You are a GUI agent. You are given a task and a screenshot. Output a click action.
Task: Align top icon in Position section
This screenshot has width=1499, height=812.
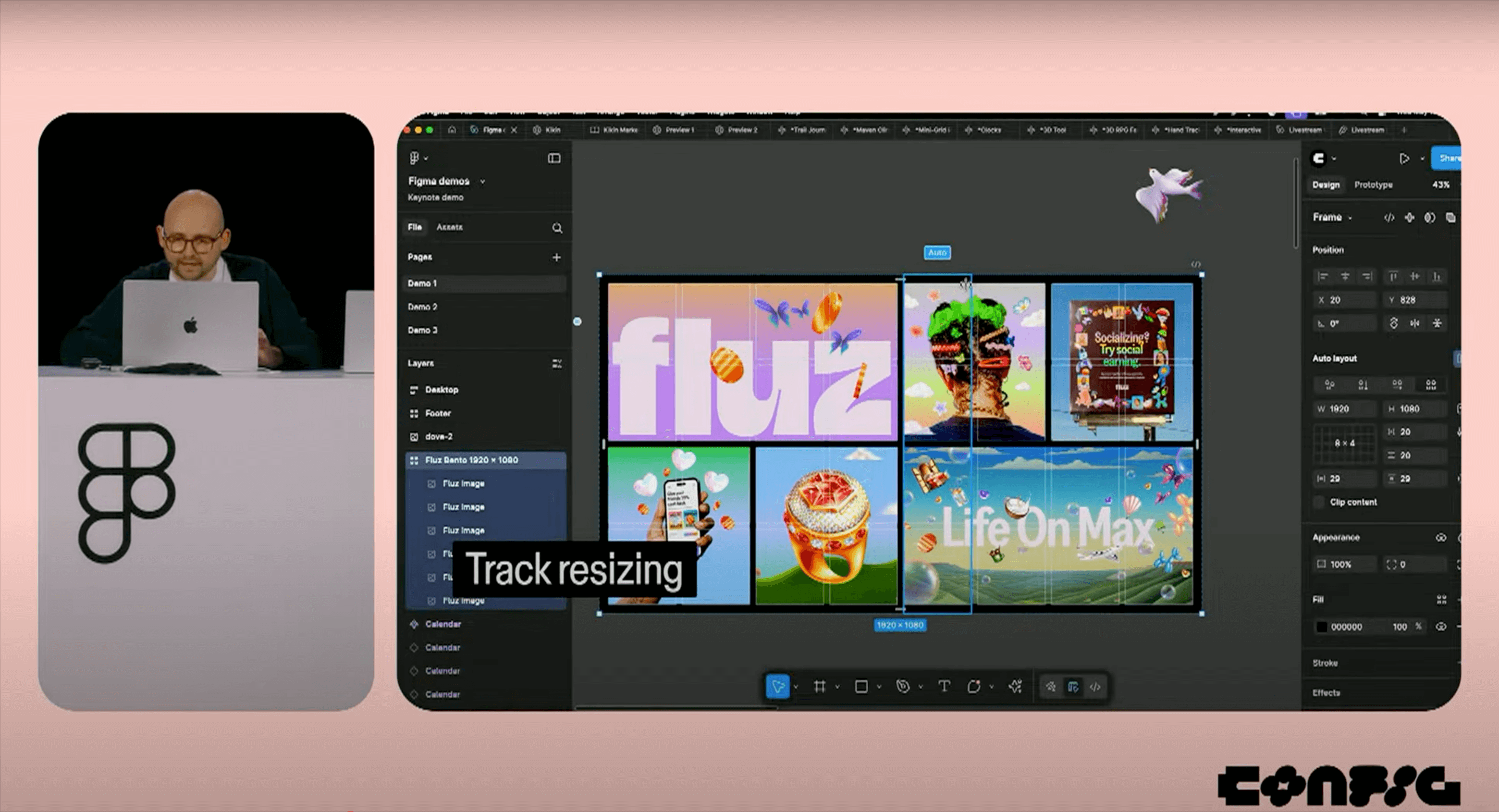click(1393, 277)
